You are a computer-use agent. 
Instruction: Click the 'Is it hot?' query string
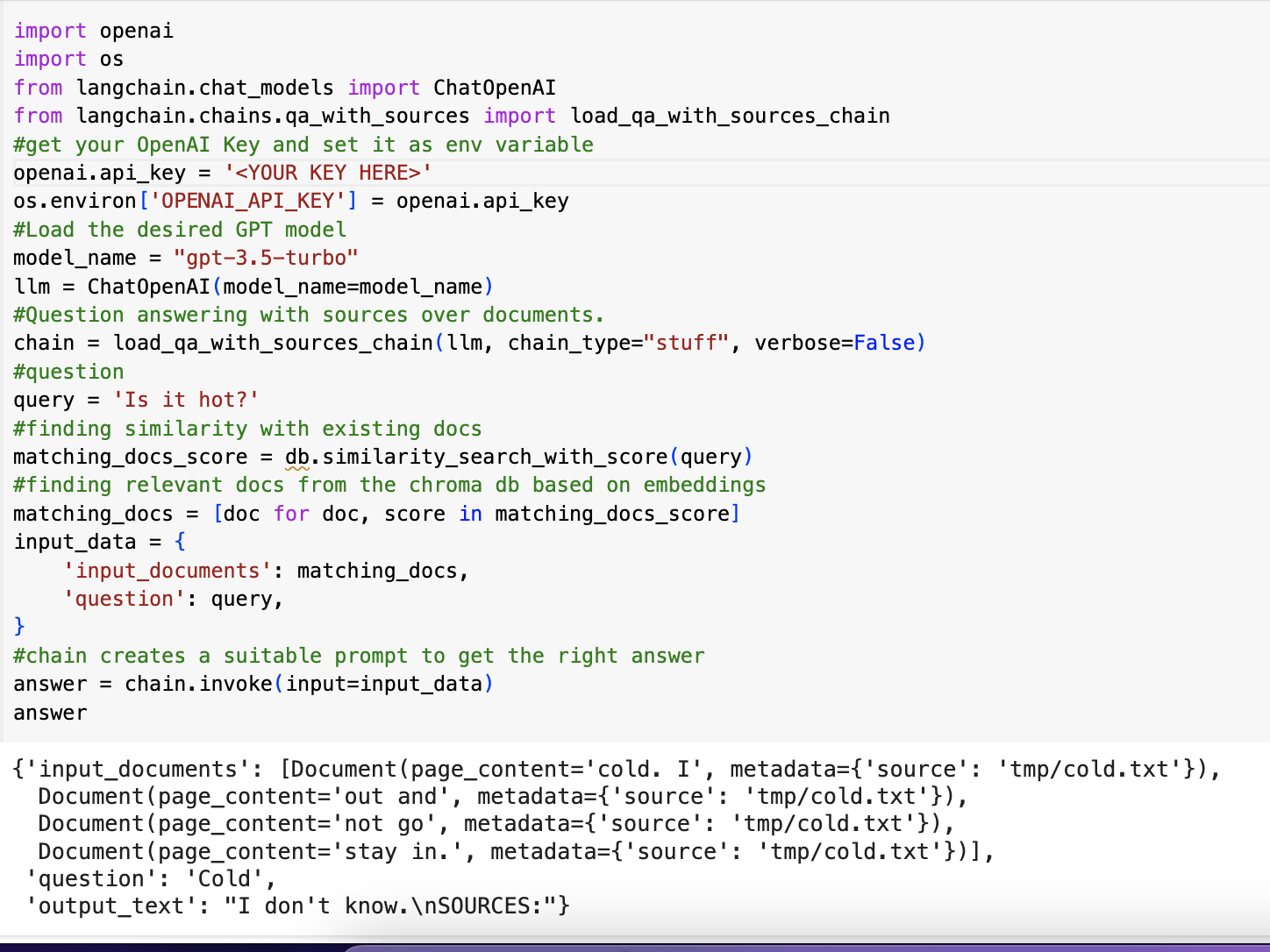(x=186, y=400)
